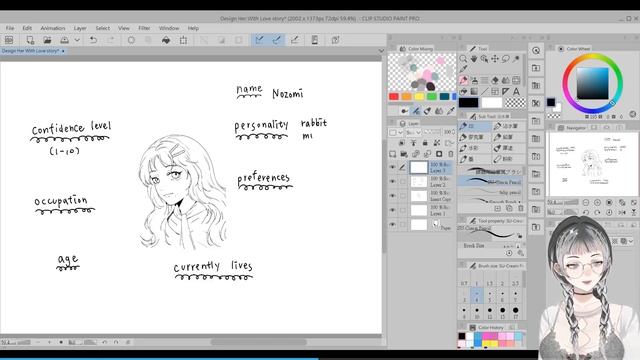The height and width of the screenshot is (360, 640).
Task: Click the Open file toolbar icon
Action: coord(47,40)
